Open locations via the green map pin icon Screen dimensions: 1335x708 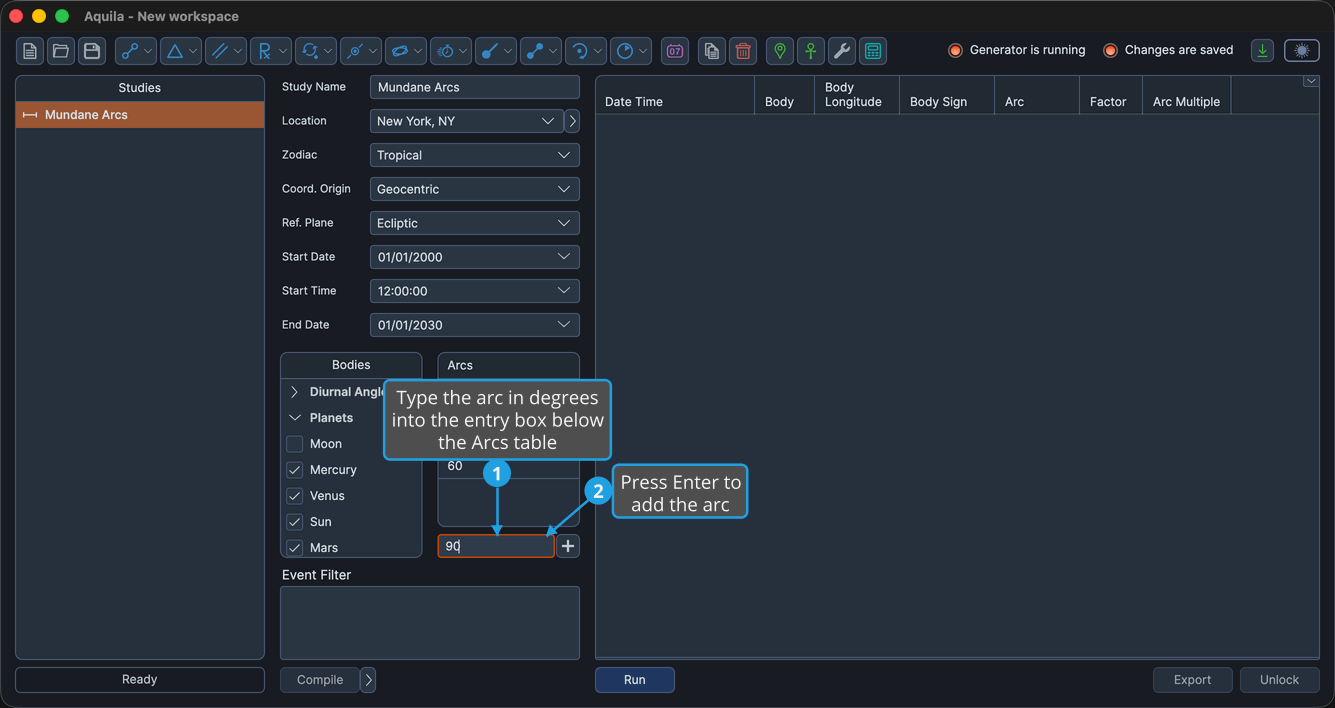780,51
